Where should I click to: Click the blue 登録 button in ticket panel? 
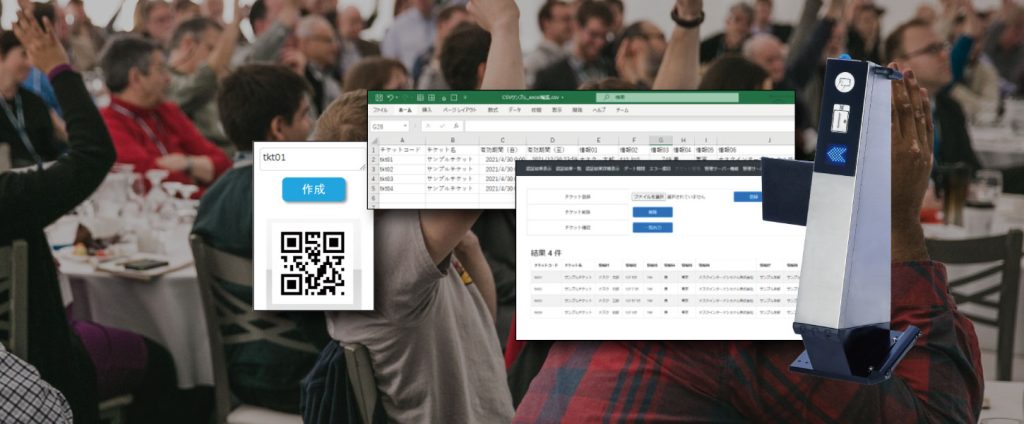(x=748, y=197)
